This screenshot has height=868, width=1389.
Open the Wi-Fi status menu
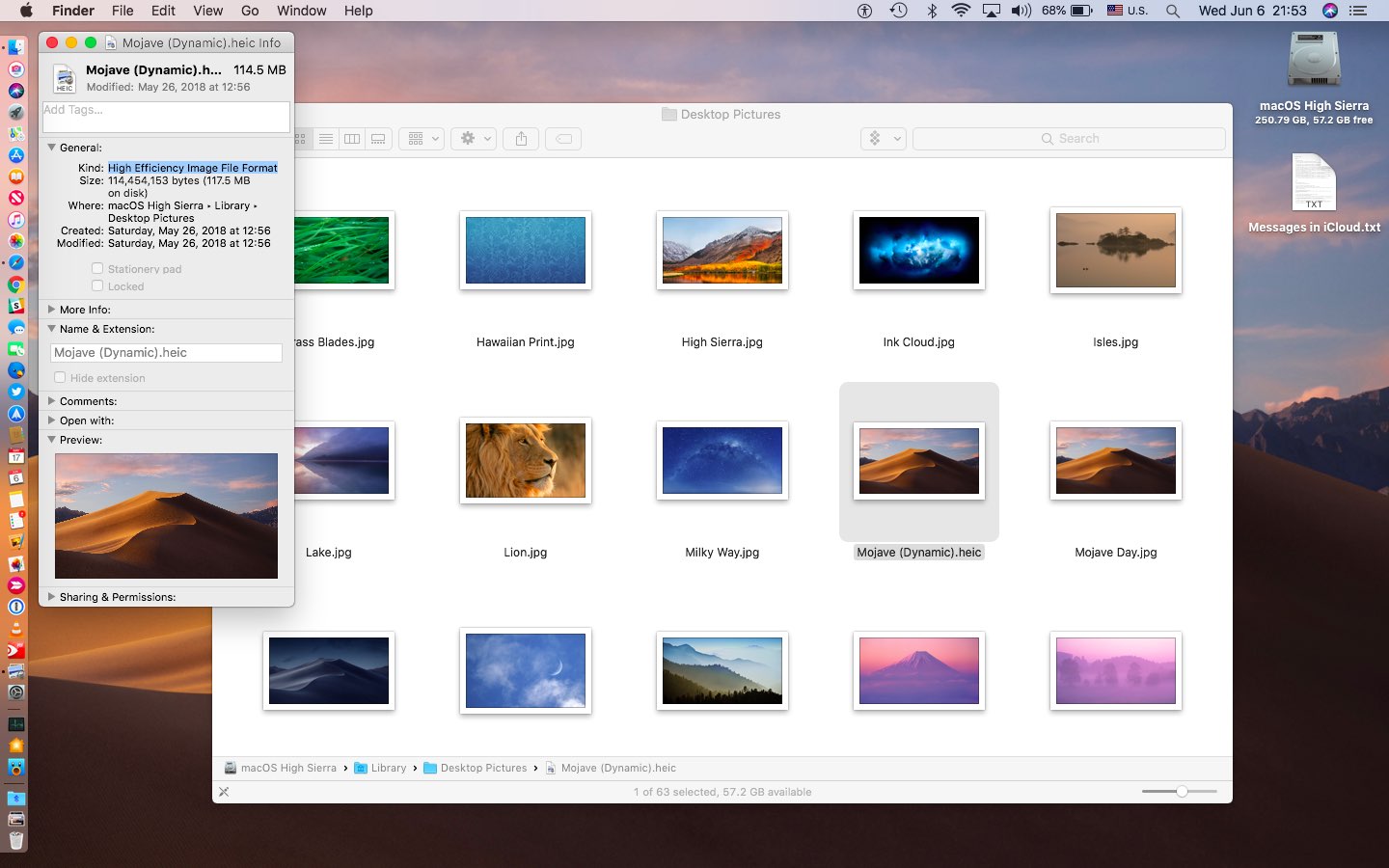[x=961, y=11]
